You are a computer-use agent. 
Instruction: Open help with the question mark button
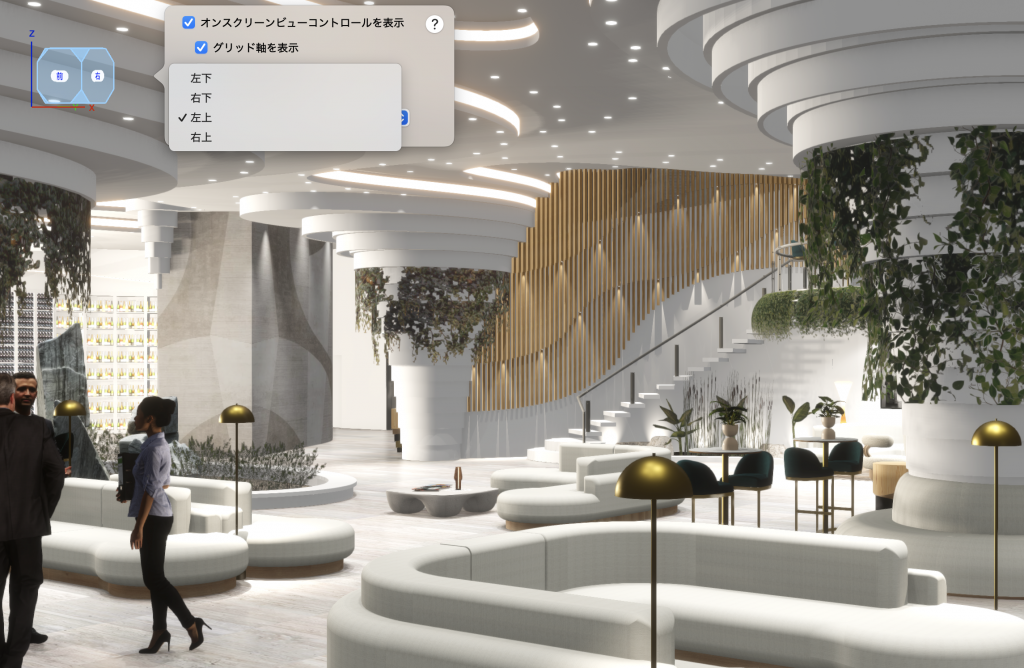(x=434, y=24)
